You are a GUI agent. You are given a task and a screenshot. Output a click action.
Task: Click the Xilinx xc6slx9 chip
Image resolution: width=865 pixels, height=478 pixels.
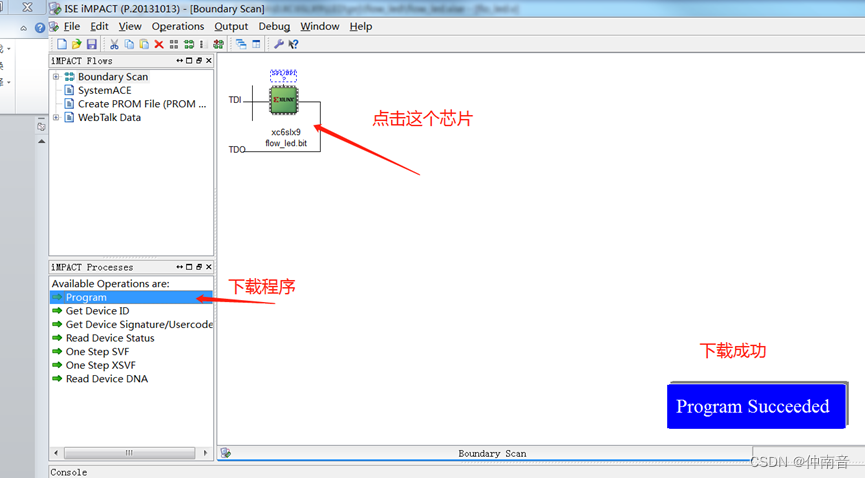[284, 100]
